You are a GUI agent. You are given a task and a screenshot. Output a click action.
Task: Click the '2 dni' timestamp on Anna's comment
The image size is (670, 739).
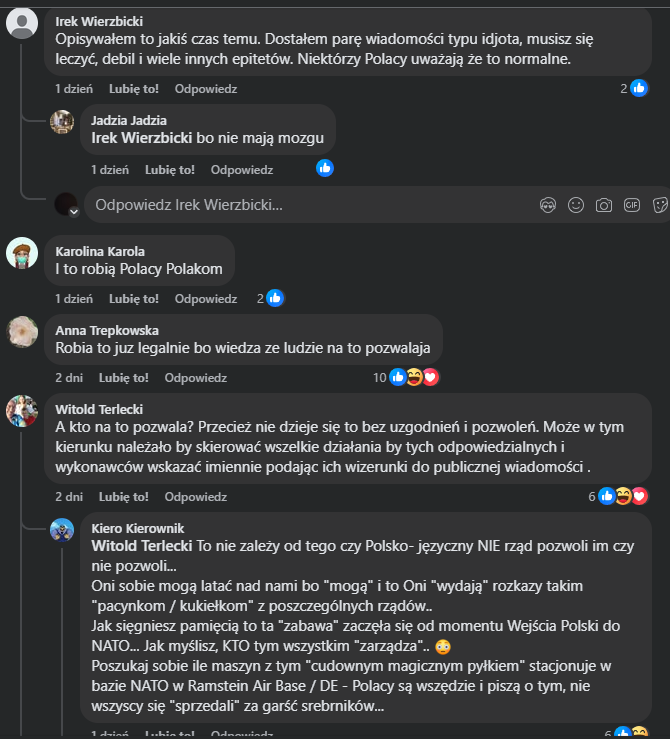70,378
